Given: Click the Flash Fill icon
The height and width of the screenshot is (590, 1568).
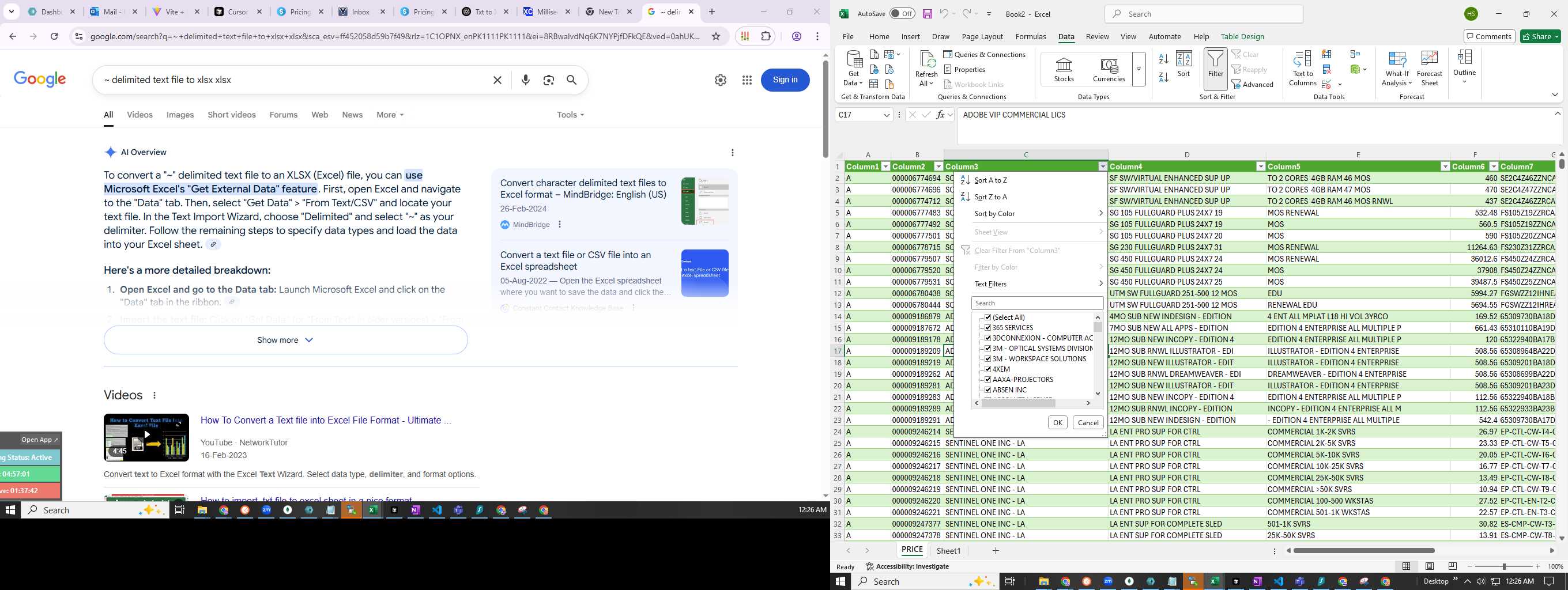Looking at the screenshot, I should [x=1327, y=55].
